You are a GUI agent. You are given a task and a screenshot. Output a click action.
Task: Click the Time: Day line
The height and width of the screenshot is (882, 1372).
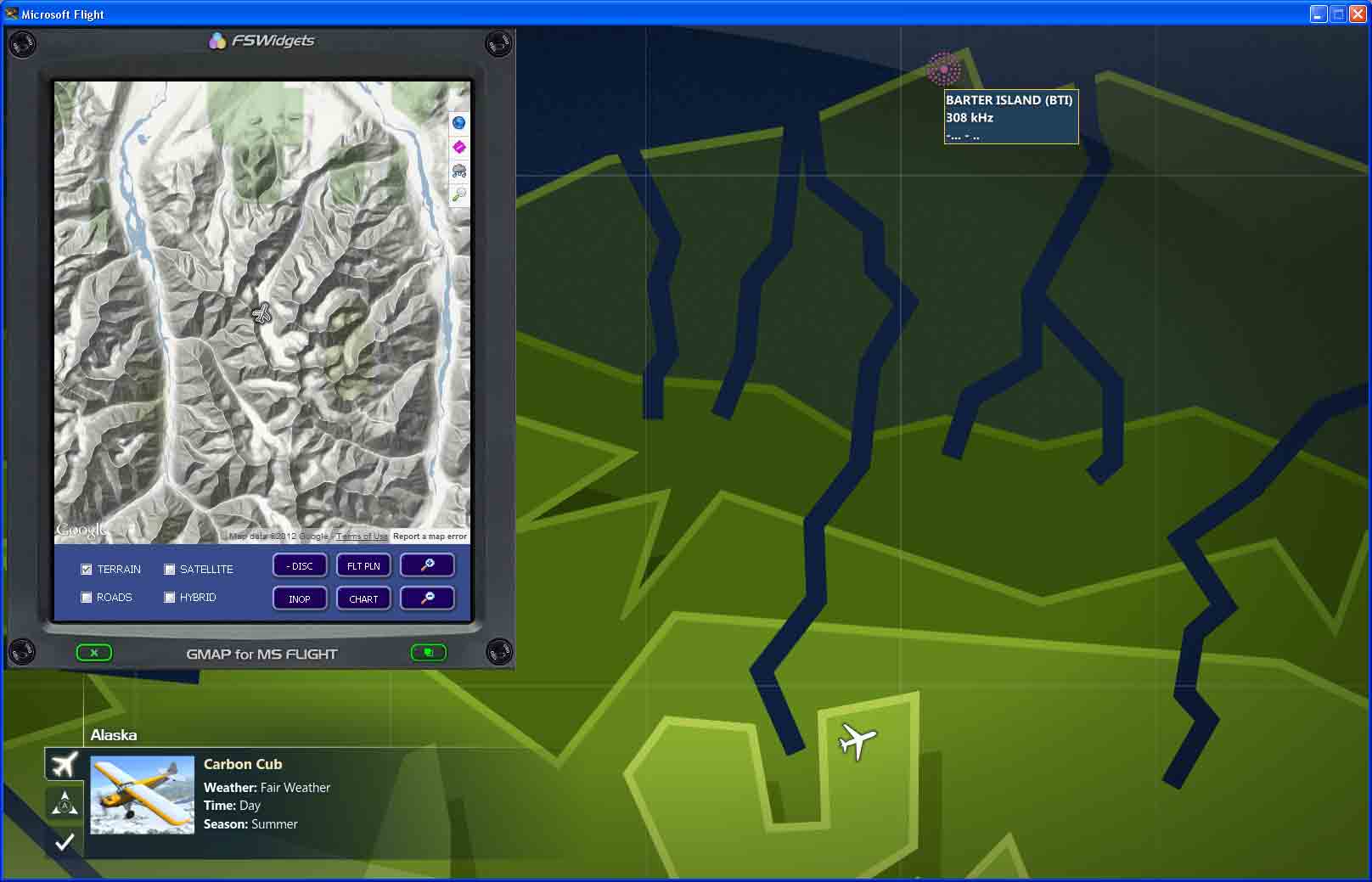click(232, 806)
